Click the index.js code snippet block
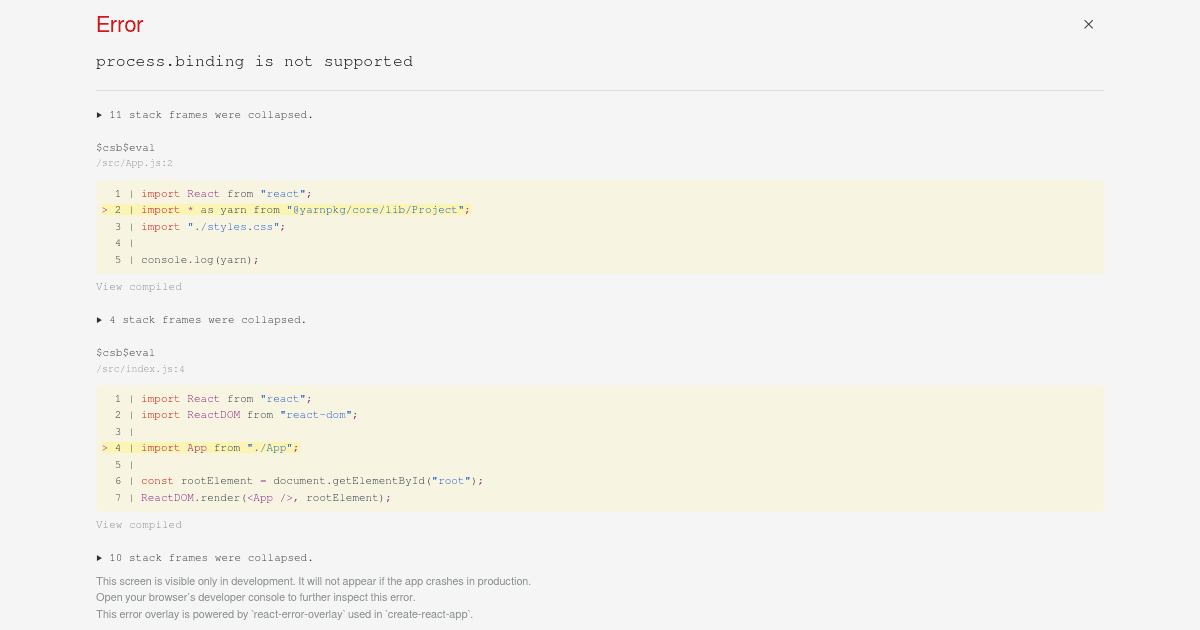This screenshot has height=630, width=1200. (x=600, y=448)
